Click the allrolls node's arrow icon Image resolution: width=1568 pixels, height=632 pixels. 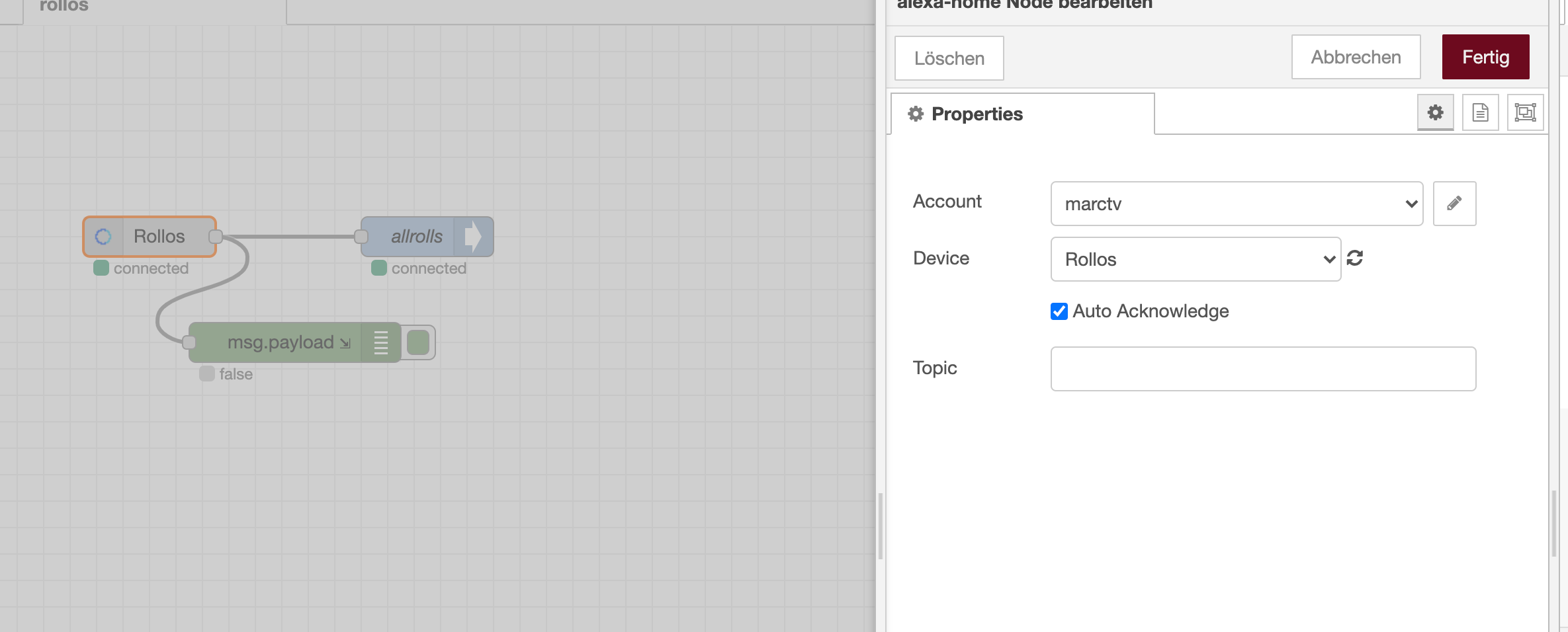click(x=473, y=237)
